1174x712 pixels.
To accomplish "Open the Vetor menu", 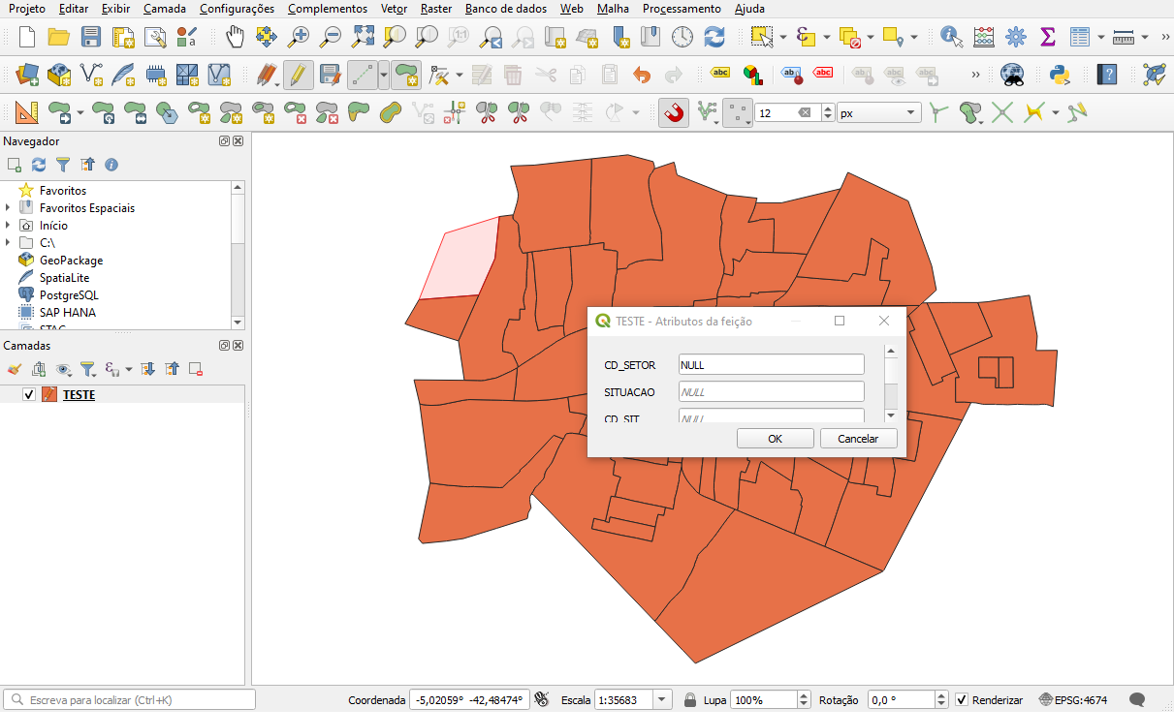I will point(394,9).
